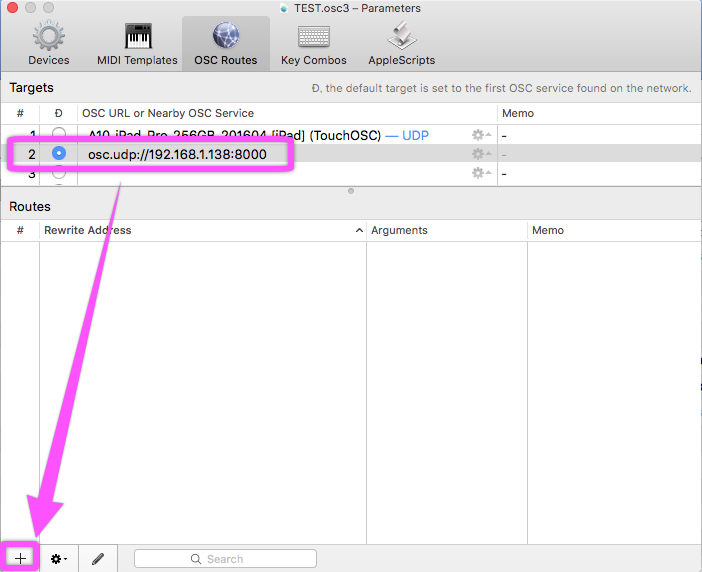Set target 1 as default target

[59, 135]
